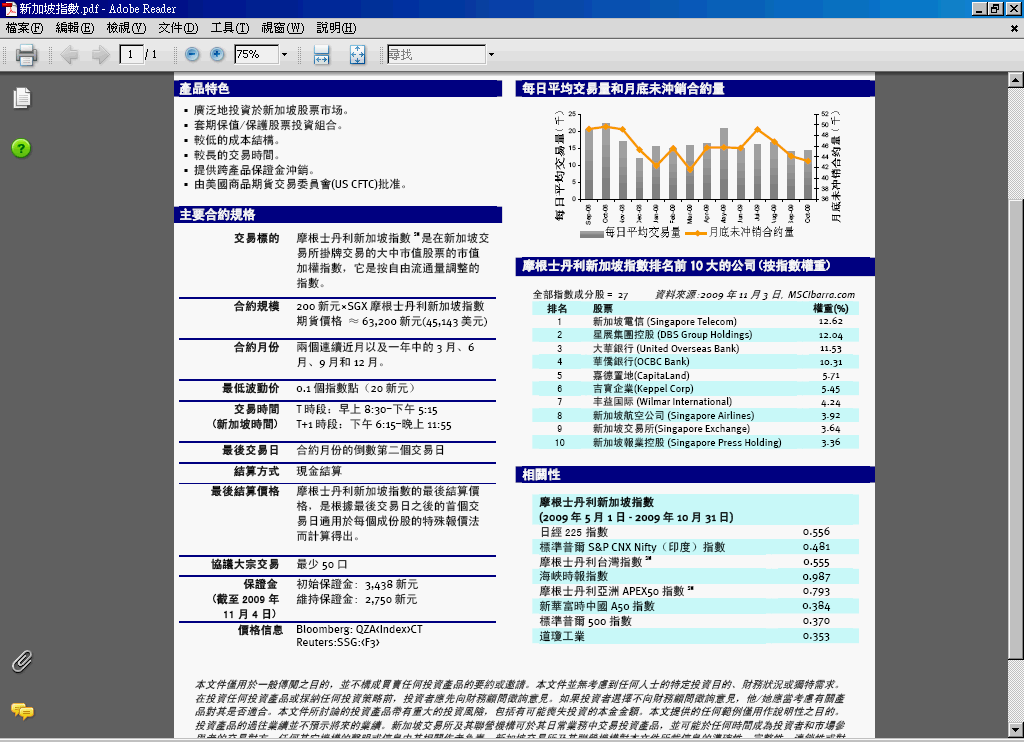Click the 協議大宗交易 row label
Image resolution: width=1024 pixels, height=742 pixels.
pyautogui.click(x=245, y=564)
